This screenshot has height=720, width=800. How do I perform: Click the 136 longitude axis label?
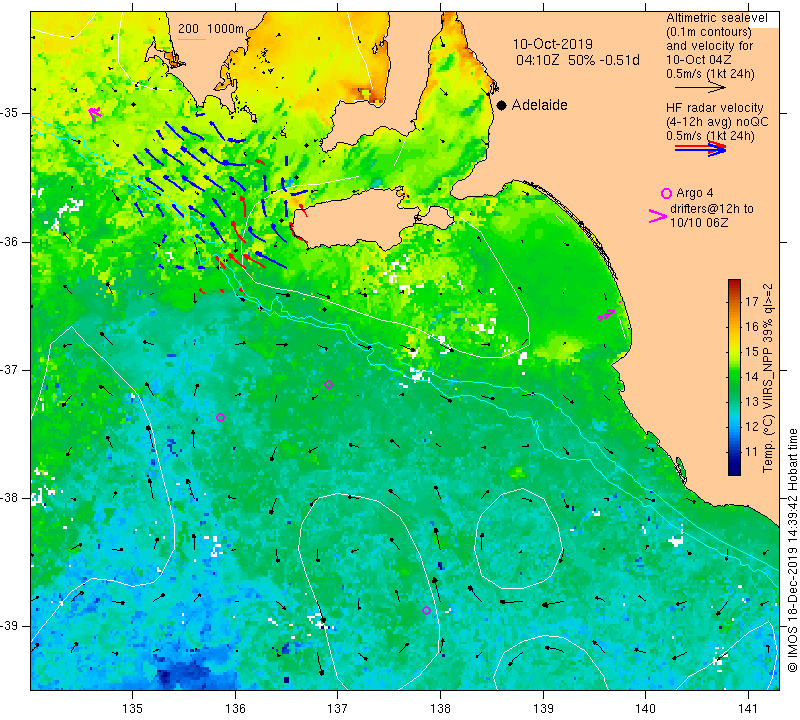[235, 709]
